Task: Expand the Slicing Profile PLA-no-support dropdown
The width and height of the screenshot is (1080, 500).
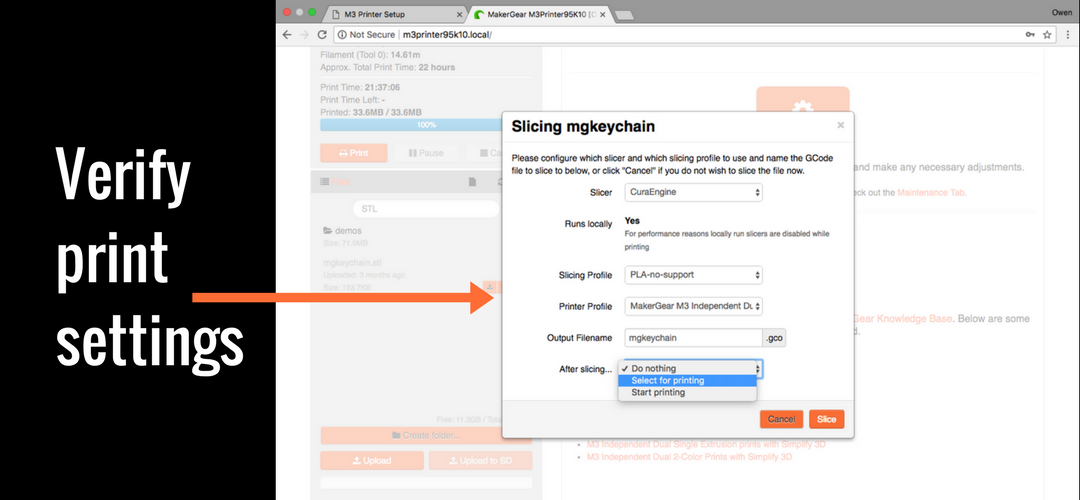Action: [x=693, y=274]
